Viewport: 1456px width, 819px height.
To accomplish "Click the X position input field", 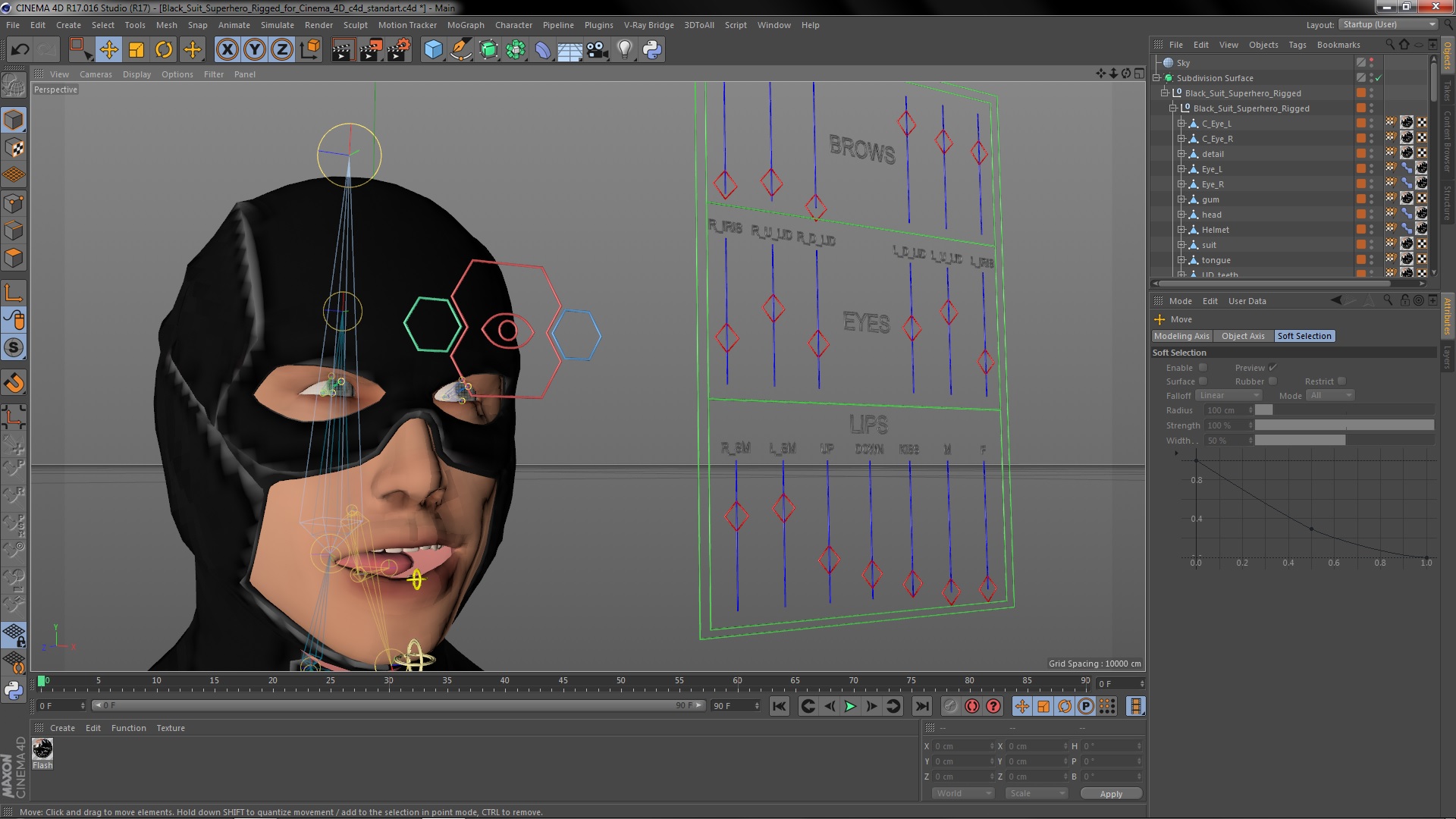I will click(962, 746).
